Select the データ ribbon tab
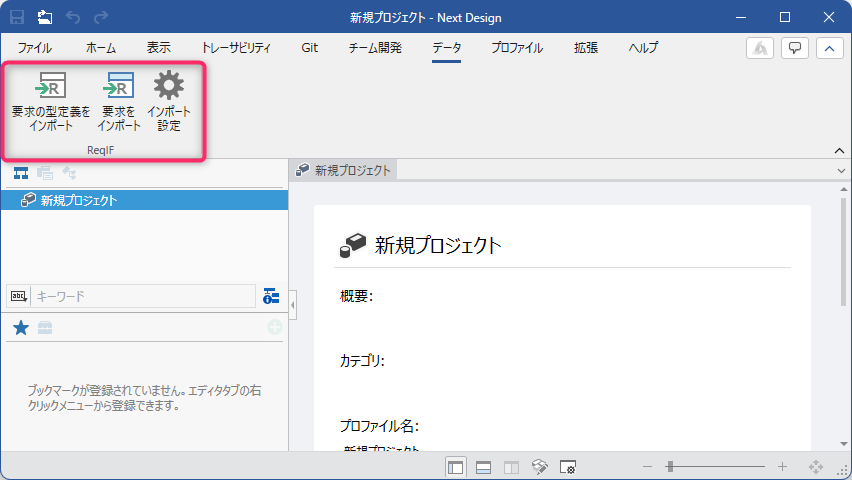 (447, 48)
